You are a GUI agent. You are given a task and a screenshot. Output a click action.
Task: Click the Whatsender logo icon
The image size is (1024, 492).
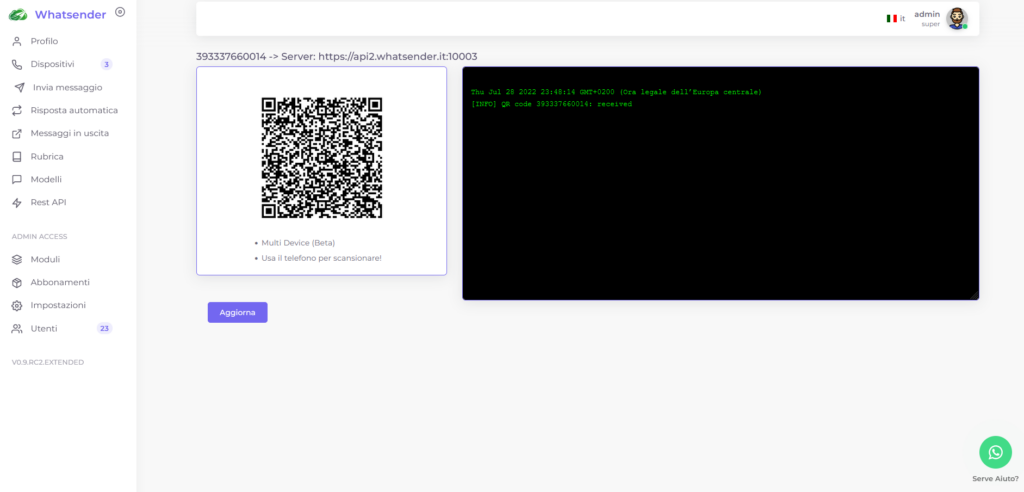tap(18, 14)
